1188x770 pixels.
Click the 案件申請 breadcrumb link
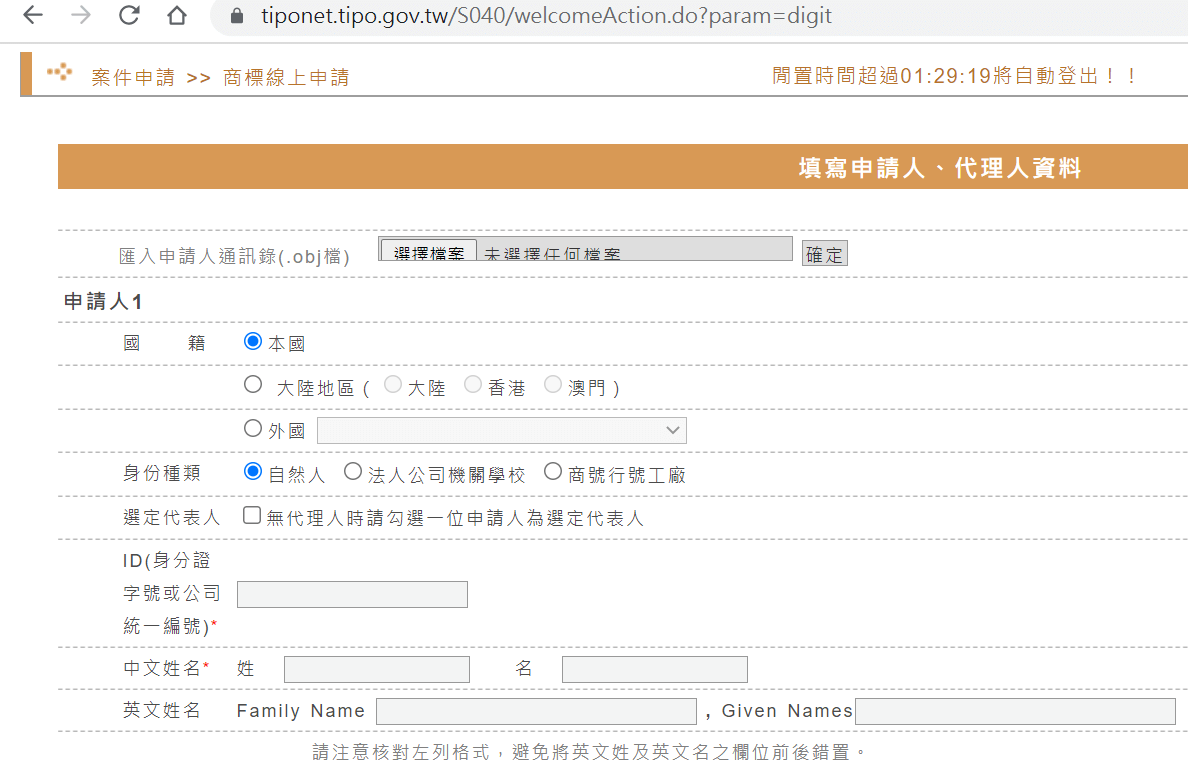point(133,77)
